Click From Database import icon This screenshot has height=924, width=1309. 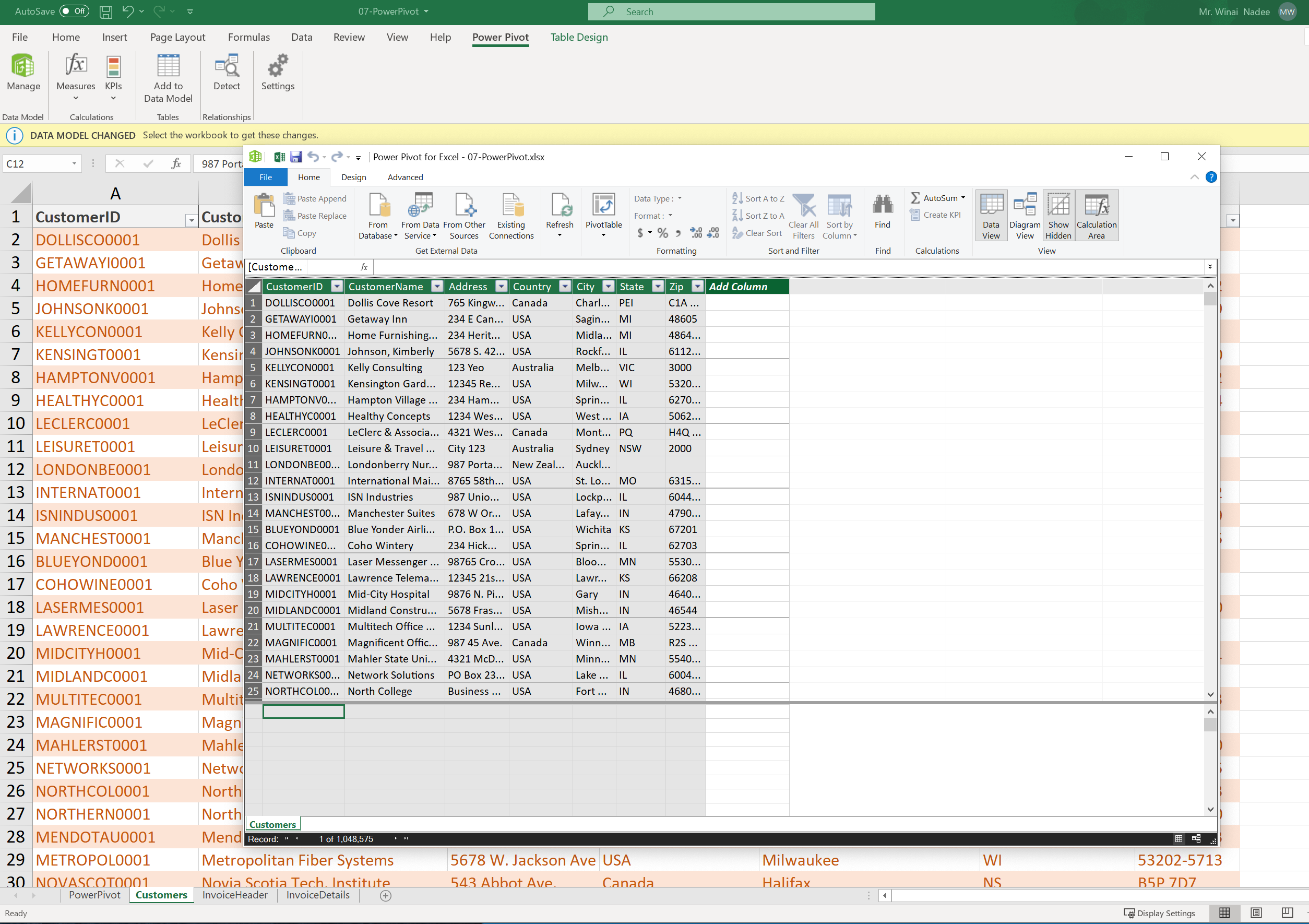coord(378,216)
